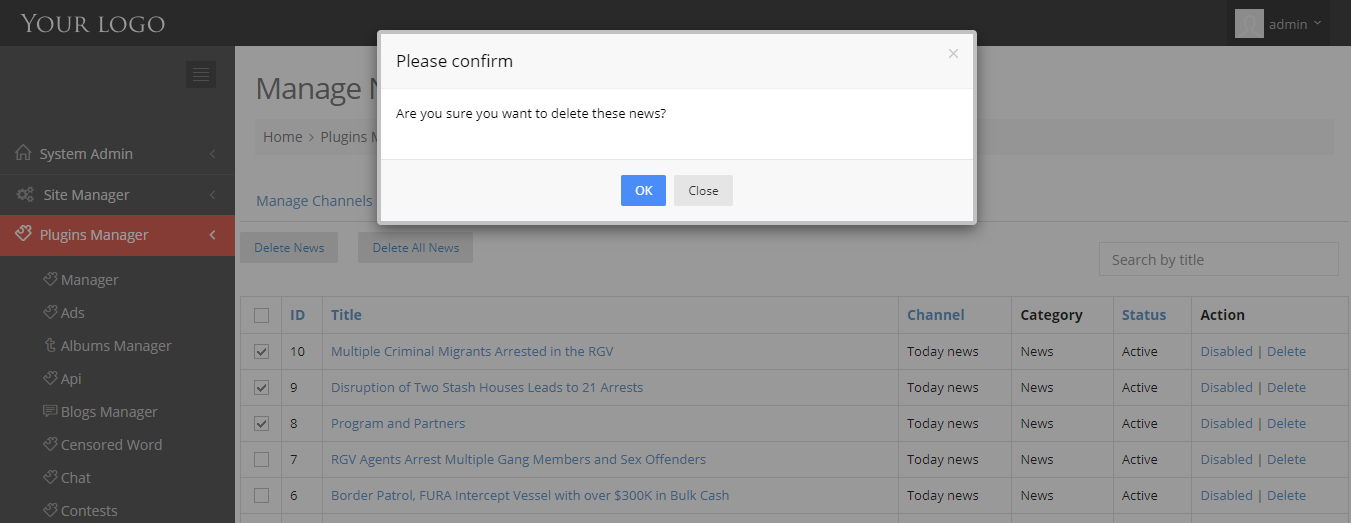This screenshot has height=523, width=1351.
Task: Expand the System Admin menu chevron
Action: (213, 153)
